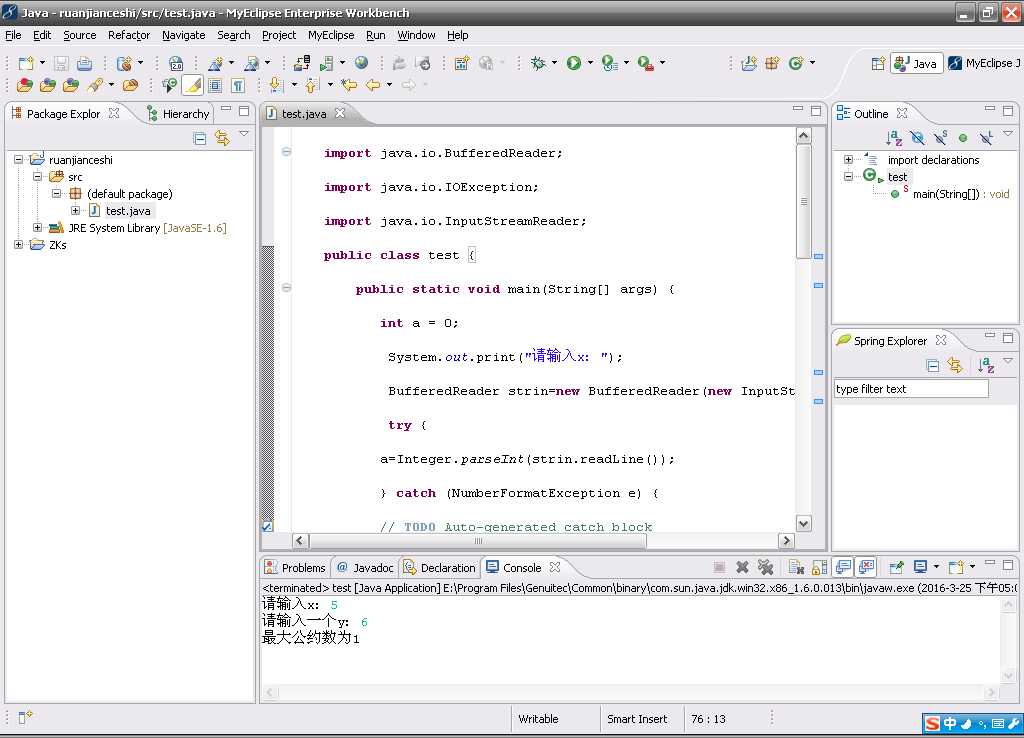The height and width of the screenshot is (738, 1024).
Task: Expand JRE System Library node
Action: (x=37, y=227)
